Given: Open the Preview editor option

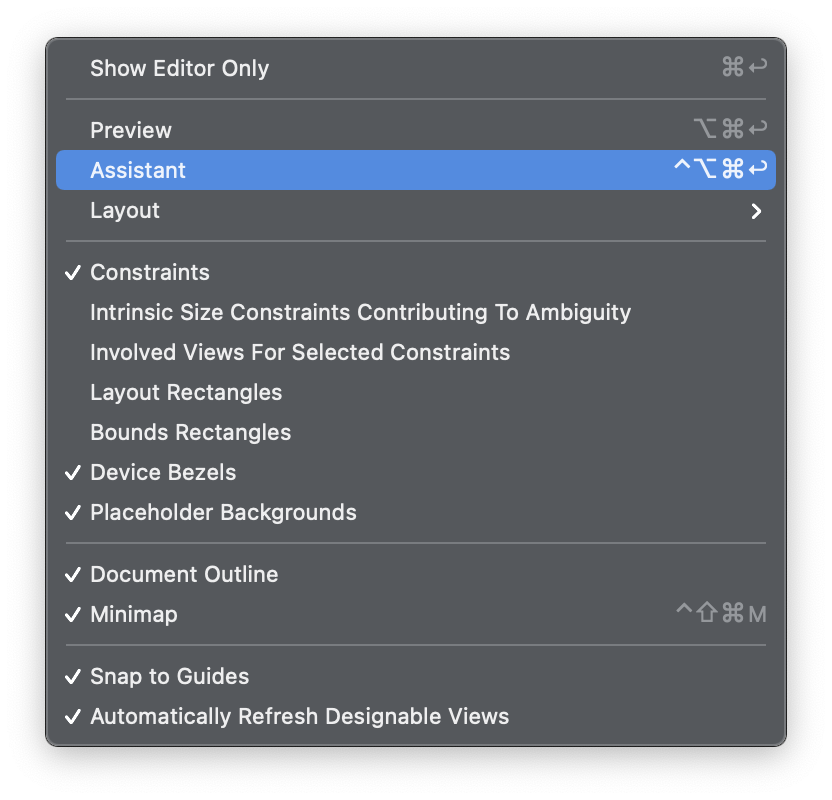Looking at the screenshot, I should click(x=415, y=130).
